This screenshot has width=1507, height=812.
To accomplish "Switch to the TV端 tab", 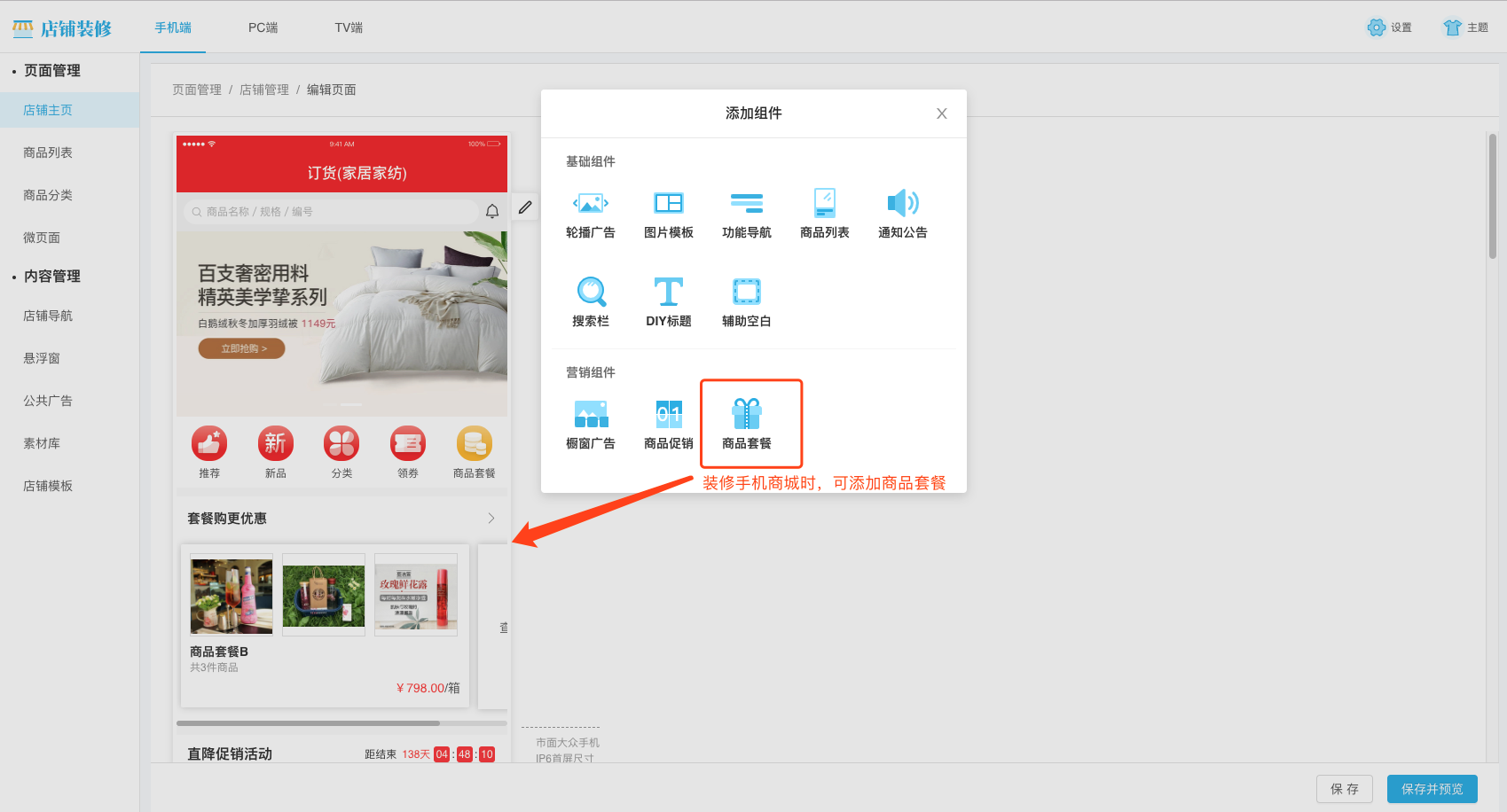I will (349, 27).
